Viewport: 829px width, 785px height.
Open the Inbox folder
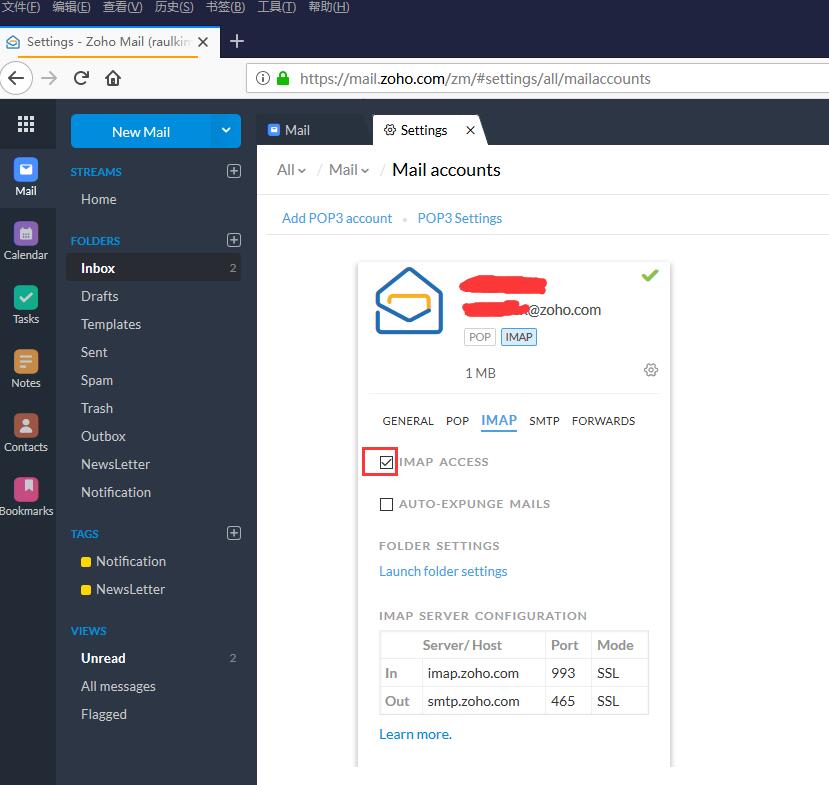(153, 268)
